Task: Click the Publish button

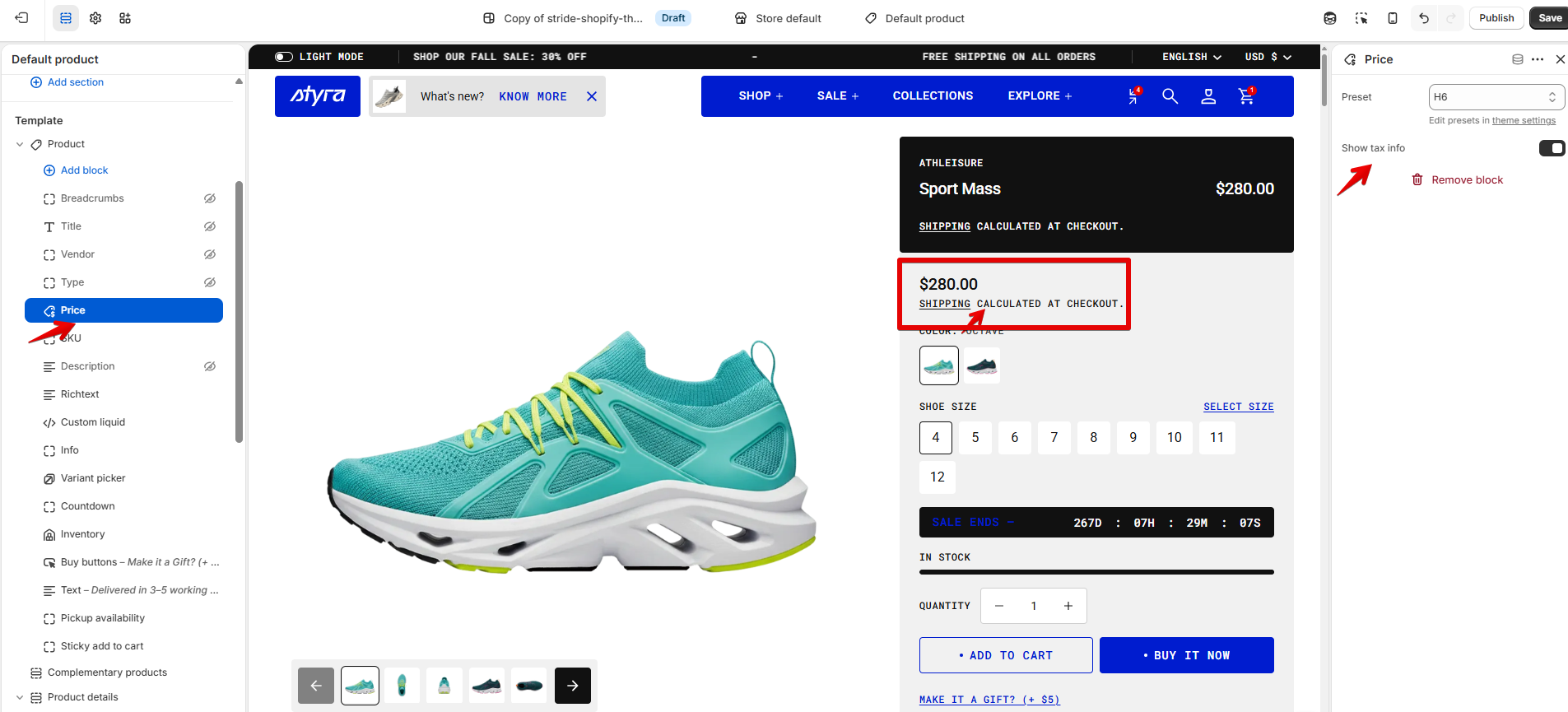Action: click(x=1496, y=18)
